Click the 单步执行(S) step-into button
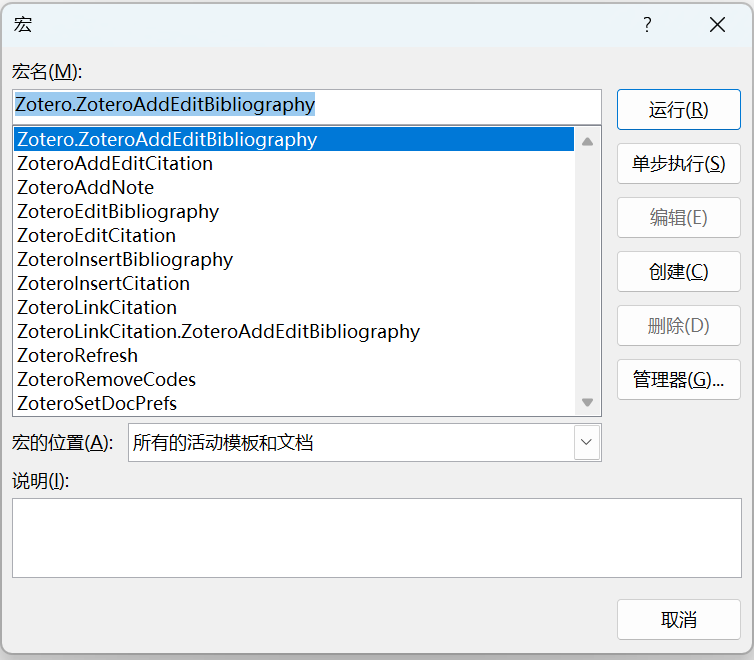This screenshot has height=660, width=754. (679, 163)
